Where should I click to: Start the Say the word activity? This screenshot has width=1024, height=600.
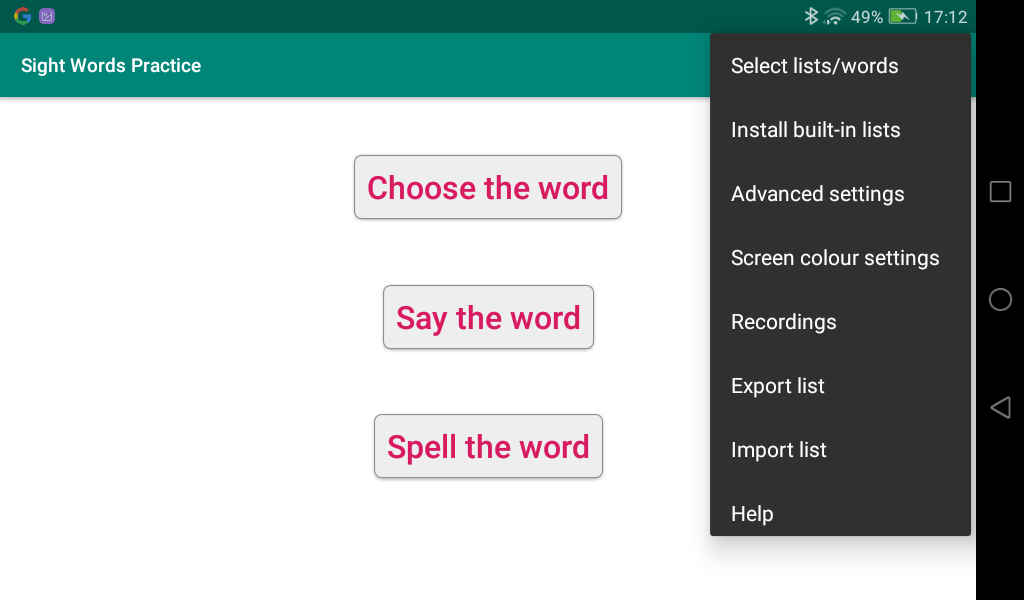[488, 318]
